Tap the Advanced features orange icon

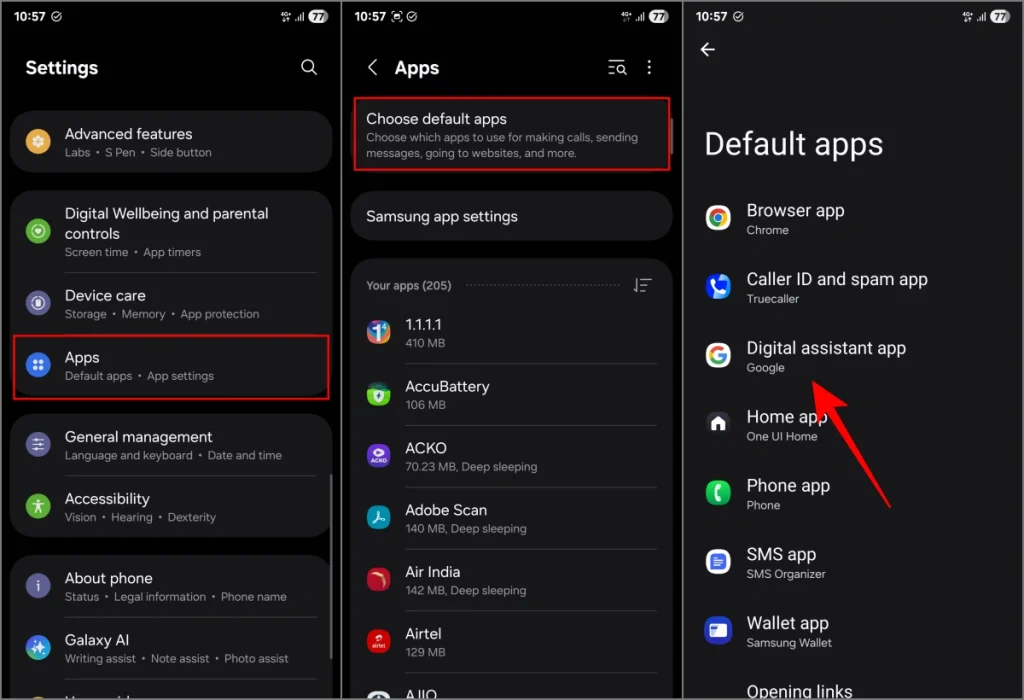pos(38,142)
